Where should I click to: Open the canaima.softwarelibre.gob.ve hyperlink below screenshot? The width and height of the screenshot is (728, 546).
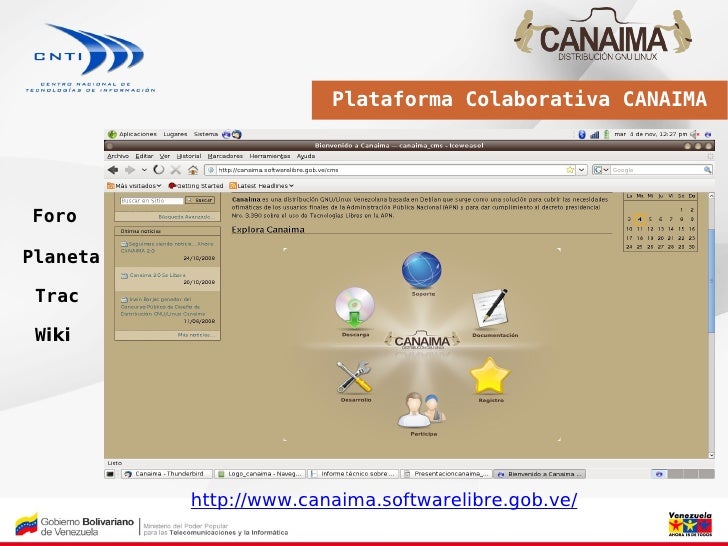[384, 500]
